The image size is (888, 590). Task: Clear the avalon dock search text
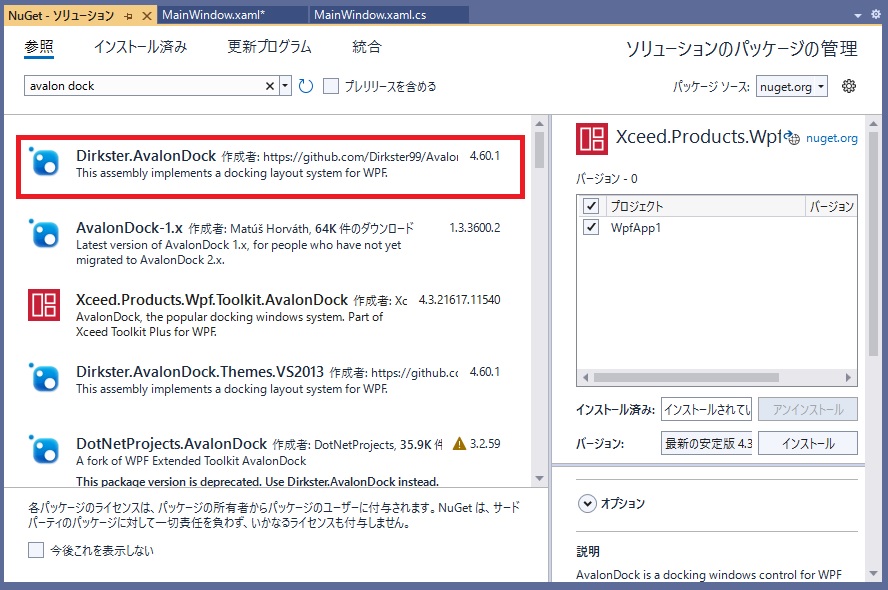[x=270, y=86]
